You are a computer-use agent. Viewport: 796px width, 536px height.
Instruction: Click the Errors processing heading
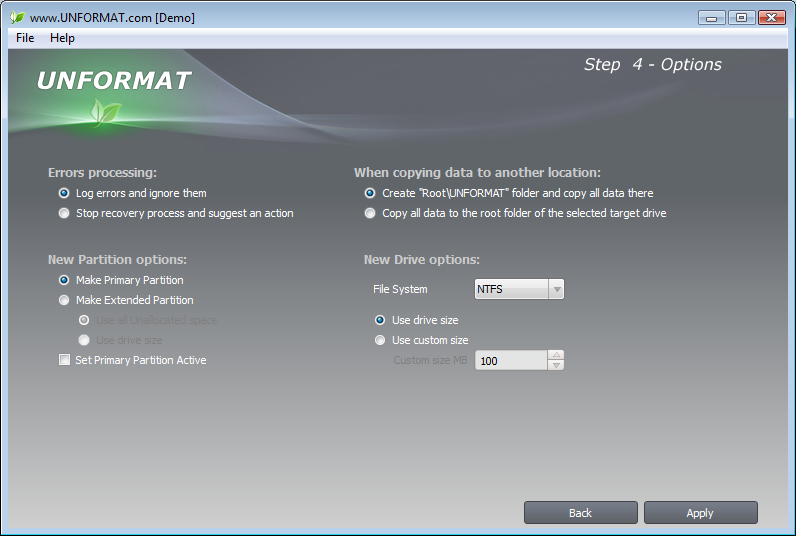(x=103, y=173)
